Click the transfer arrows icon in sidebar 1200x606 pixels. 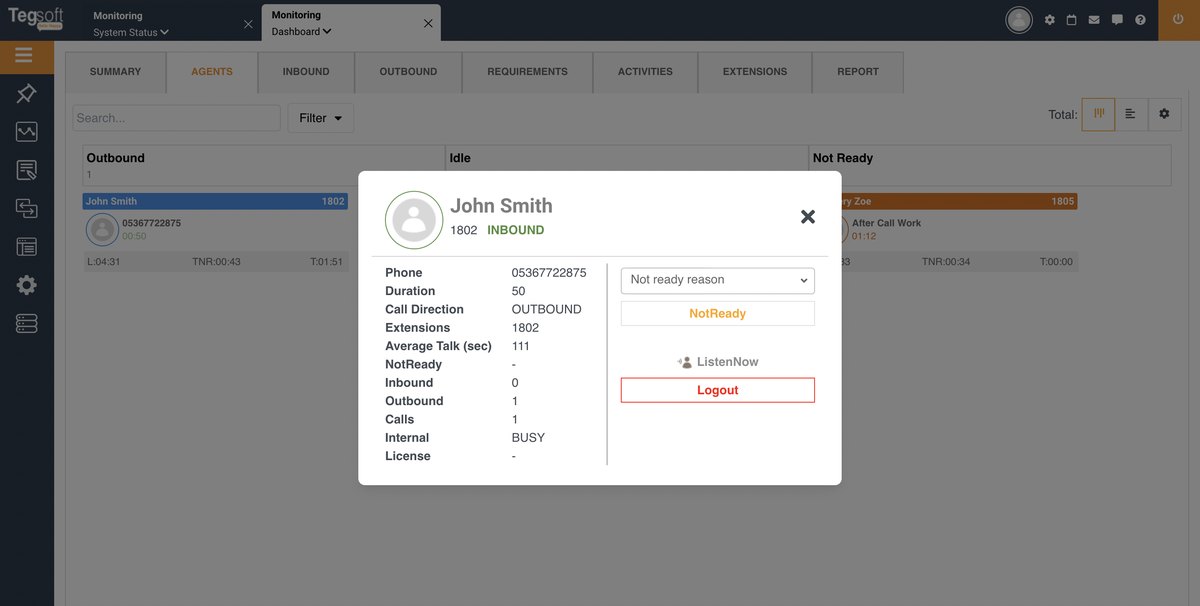pos(26,208)
